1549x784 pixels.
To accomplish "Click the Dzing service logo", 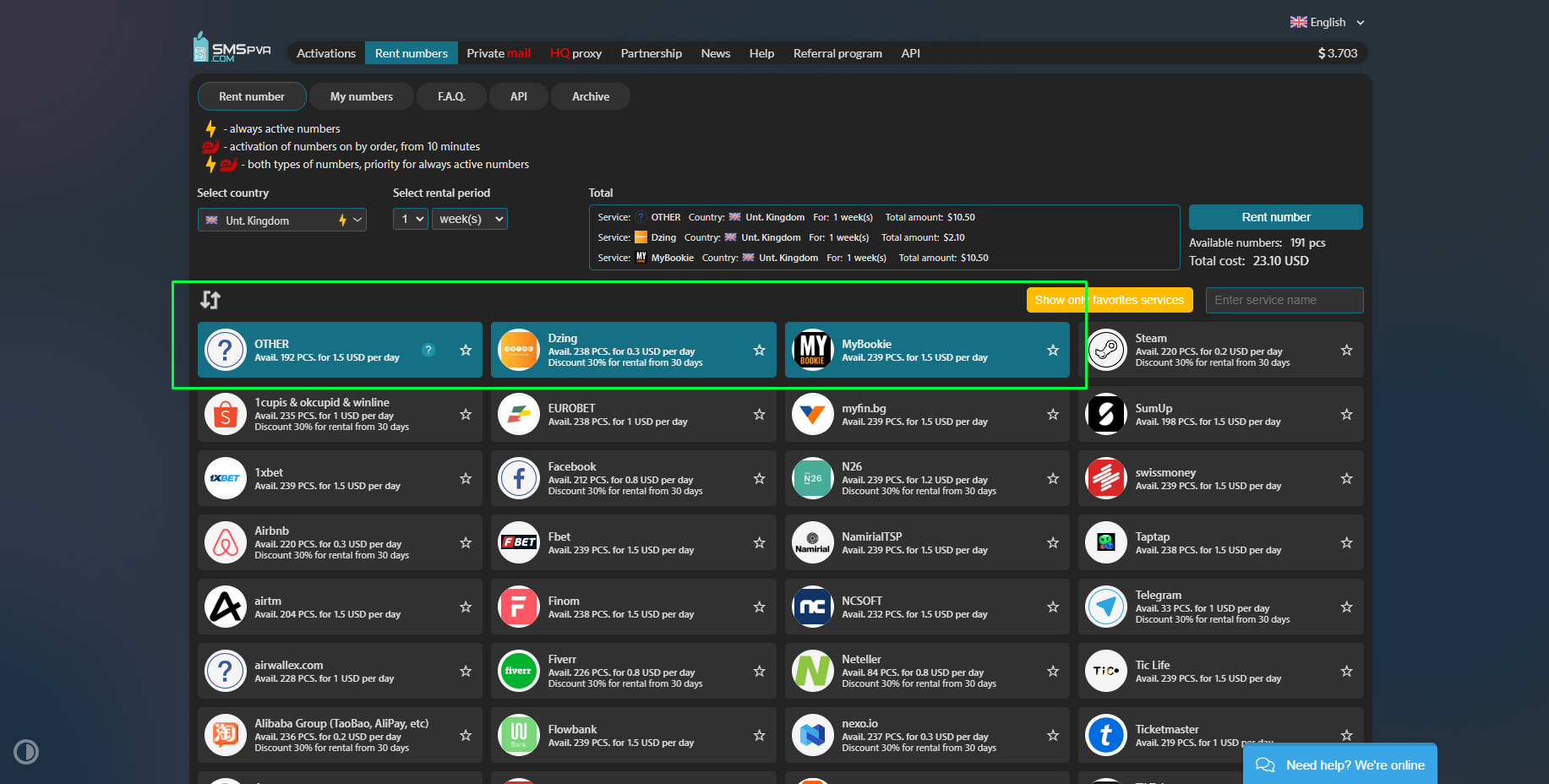I will [x=519, y=350].
